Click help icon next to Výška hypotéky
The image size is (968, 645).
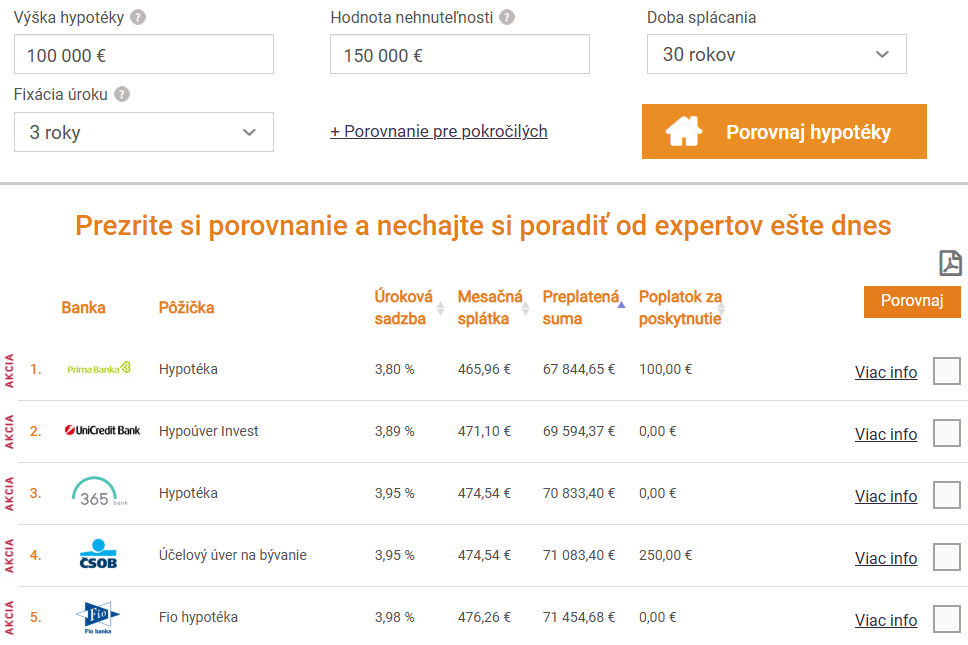point(138,17)
